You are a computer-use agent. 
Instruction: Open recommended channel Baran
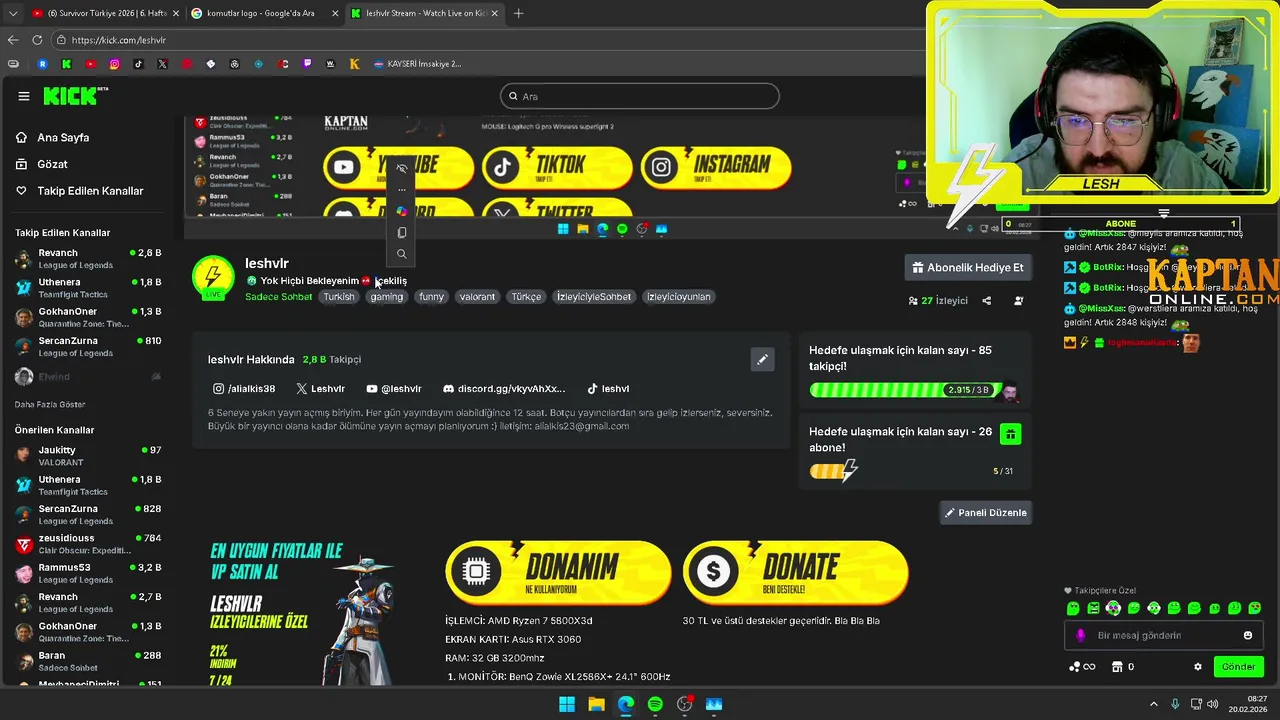[88, 661]
